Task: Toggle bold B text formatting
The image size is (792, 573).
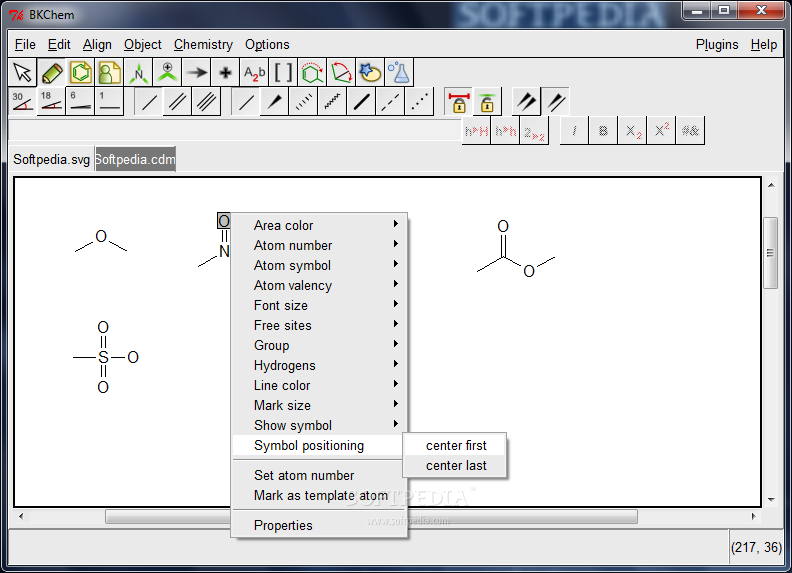Action: tap(603, 131)
